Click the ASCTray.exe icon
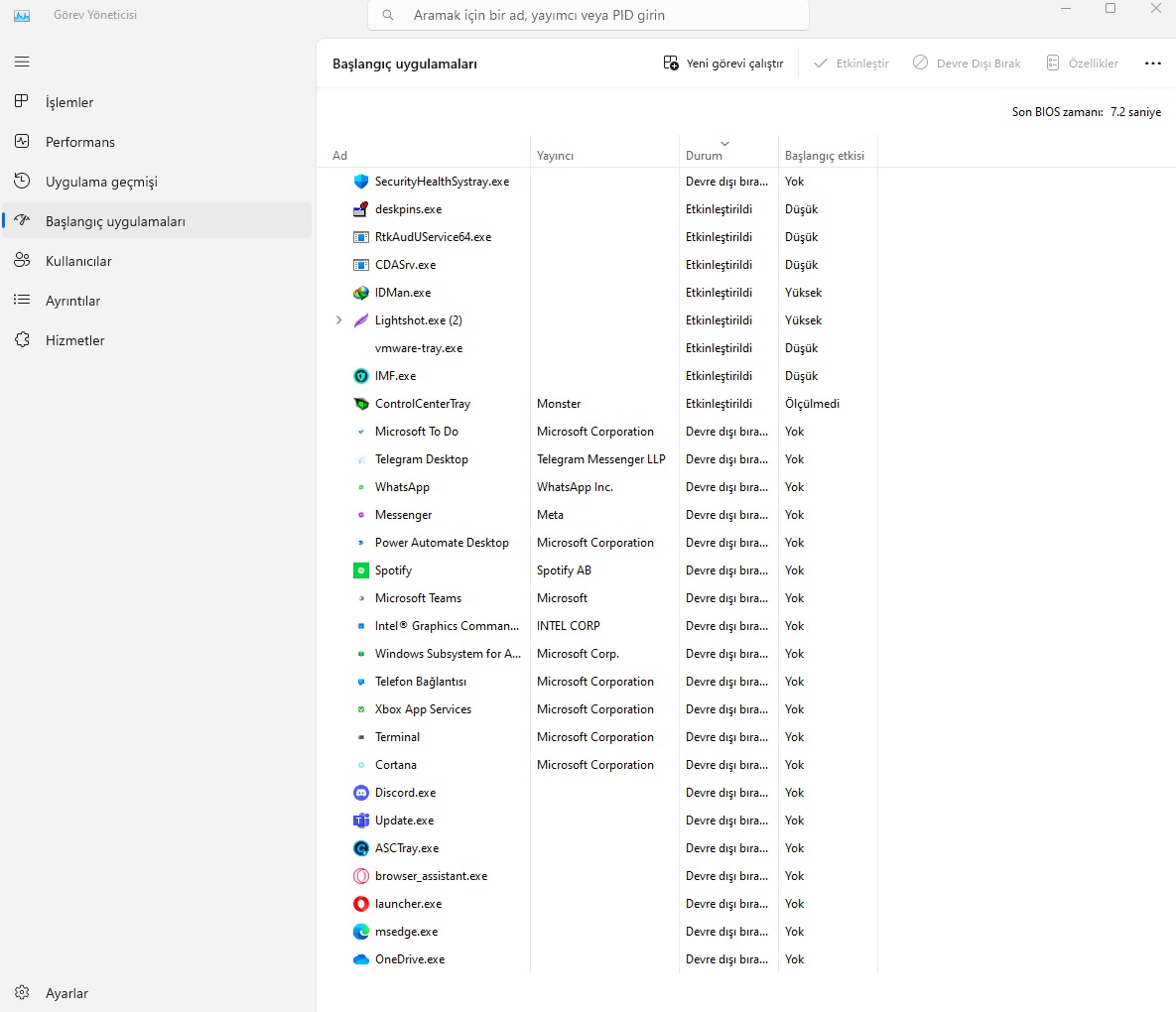Screen dimensions: 1176x1012 coord(361,848)
